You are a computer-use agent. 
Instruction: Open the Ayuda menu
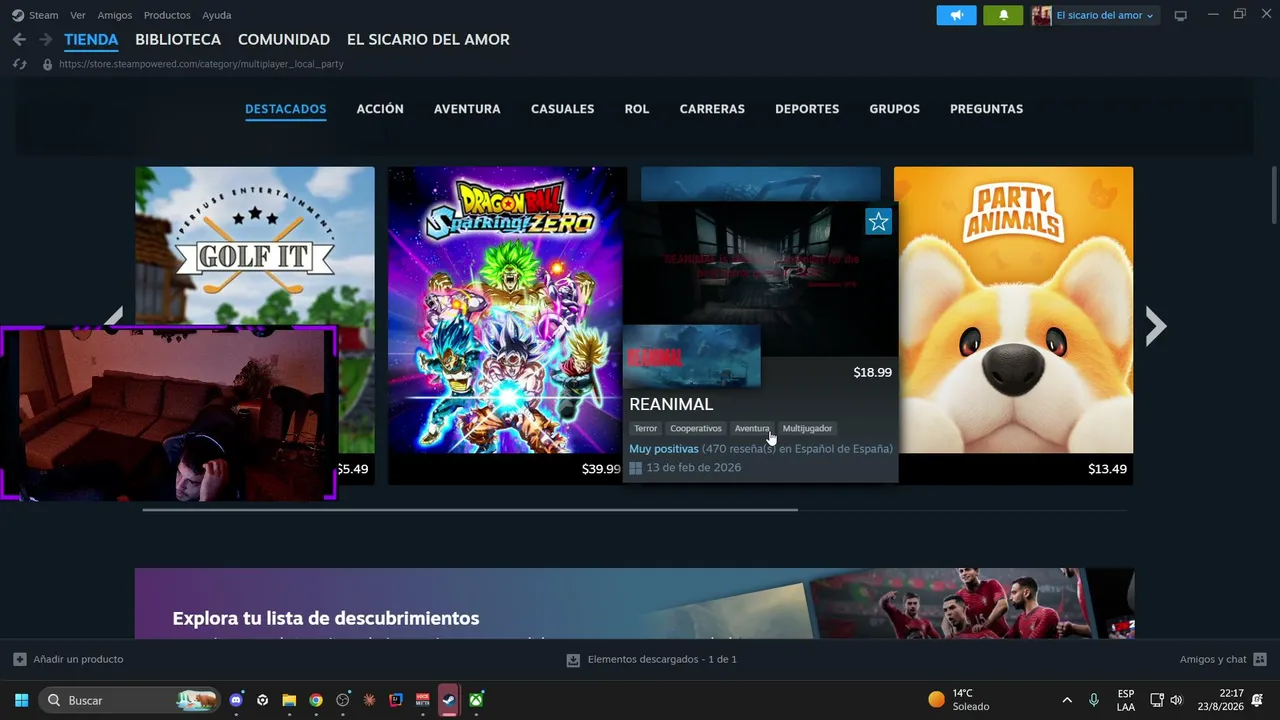(x=217, y=15)
